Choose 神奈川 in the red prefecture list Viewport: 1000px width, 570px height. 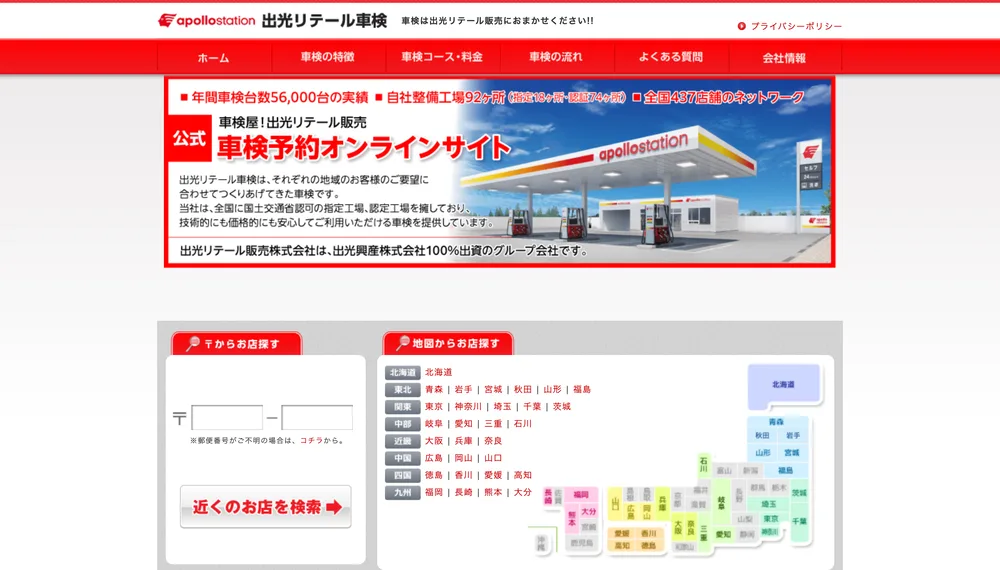point(468,407)
